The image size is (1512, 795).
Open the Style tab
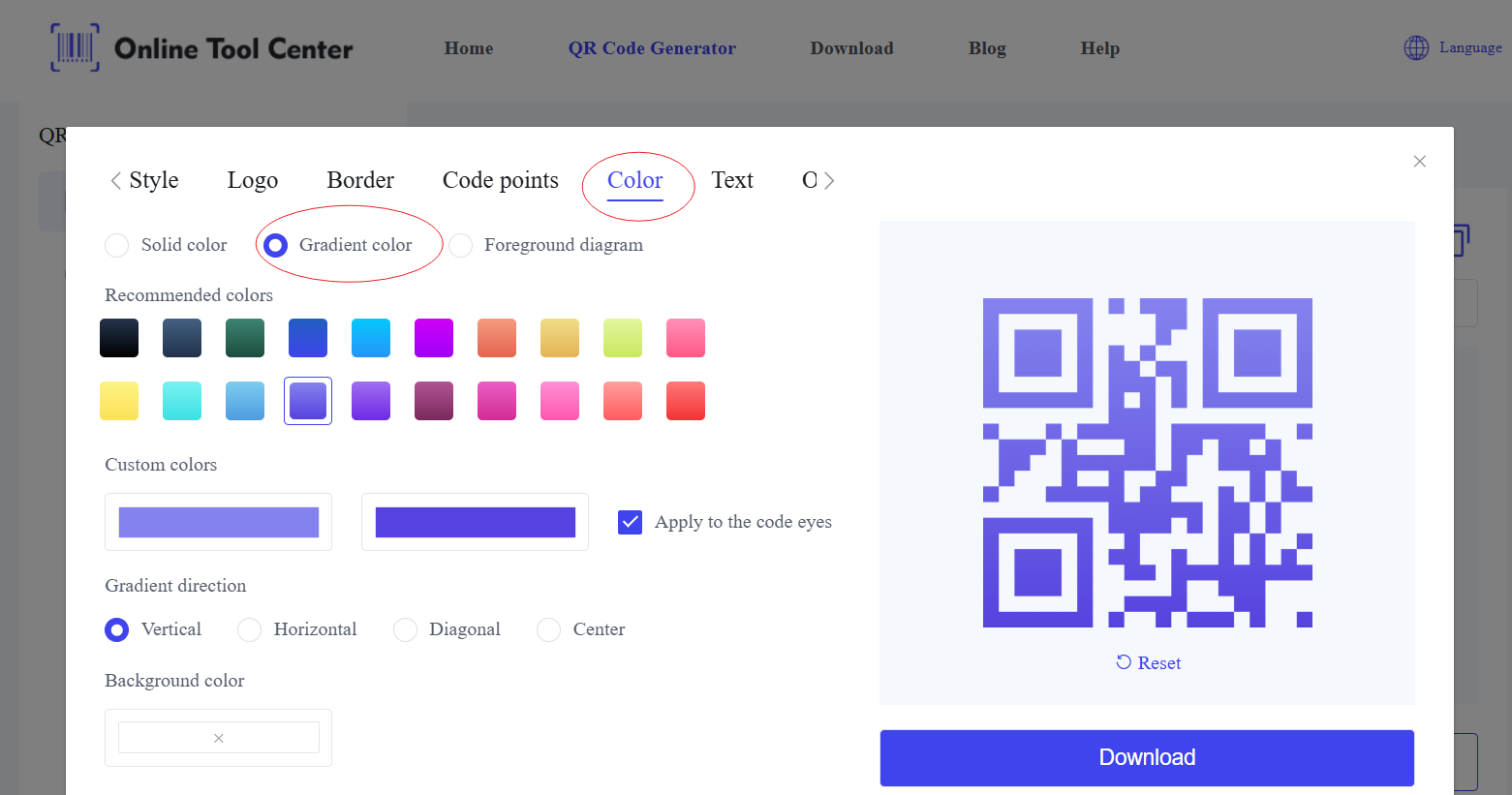pos(154,180)
